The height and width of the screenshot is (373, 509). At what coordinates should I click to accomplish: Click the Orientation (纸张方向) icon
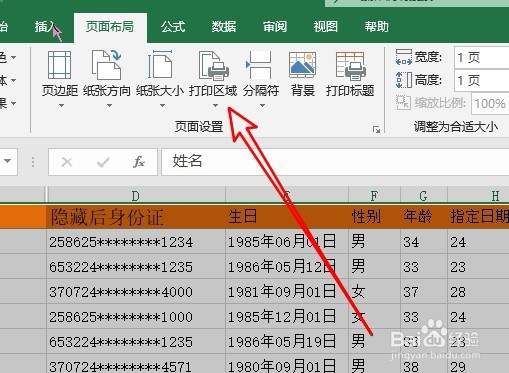coord(106,65)
